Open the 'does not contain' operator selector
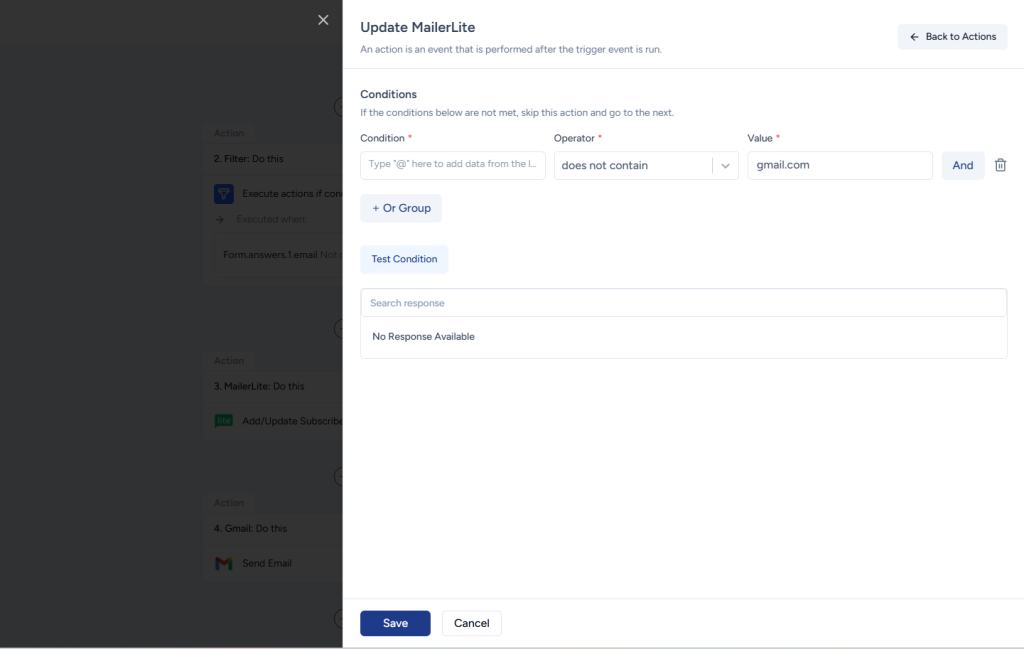The image size is (1024, 649). pos(632,166)
